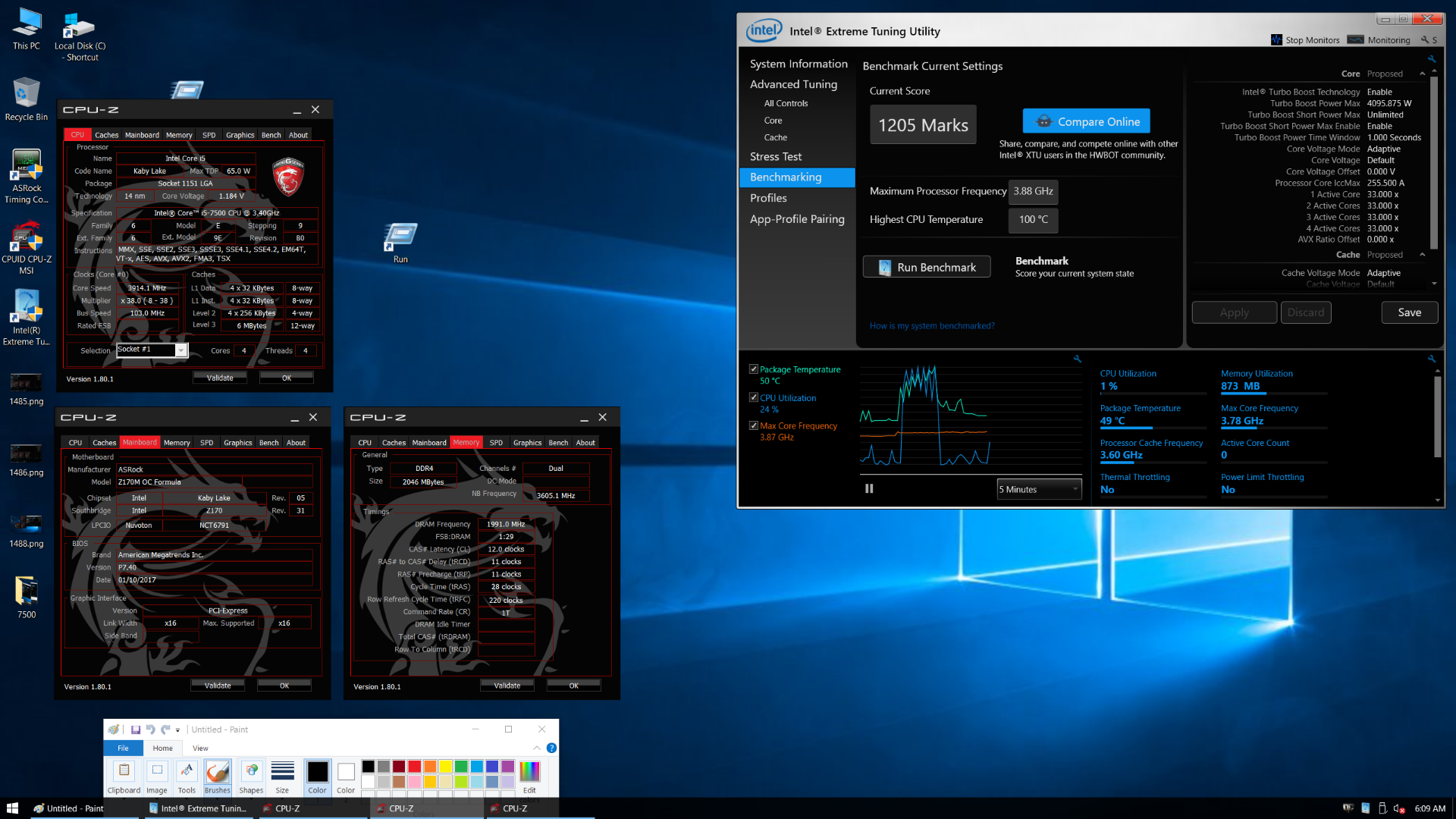Select the 1486.png desktop file

27,460
